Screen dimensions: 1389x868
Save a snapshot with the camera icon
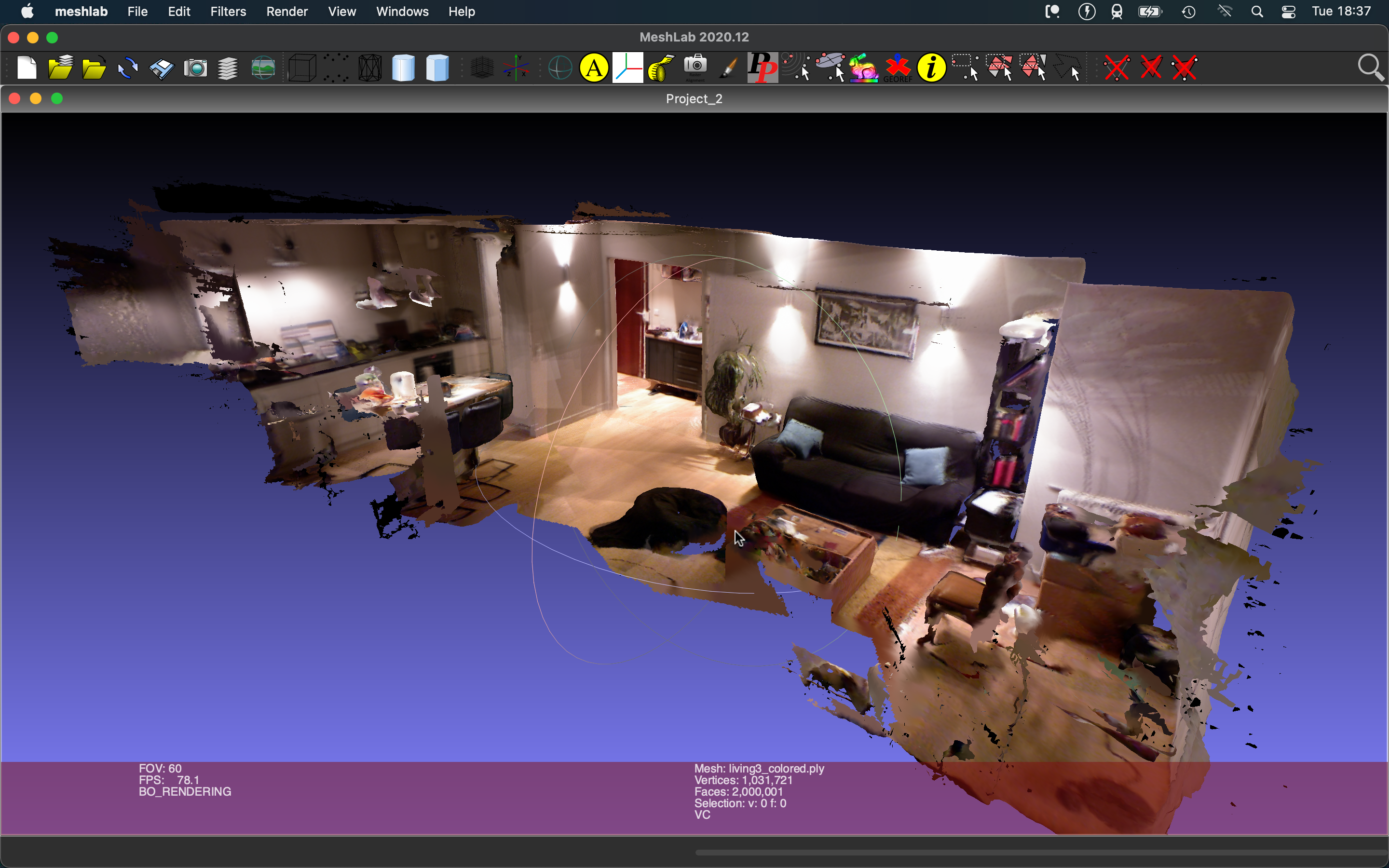pos(195,68)
